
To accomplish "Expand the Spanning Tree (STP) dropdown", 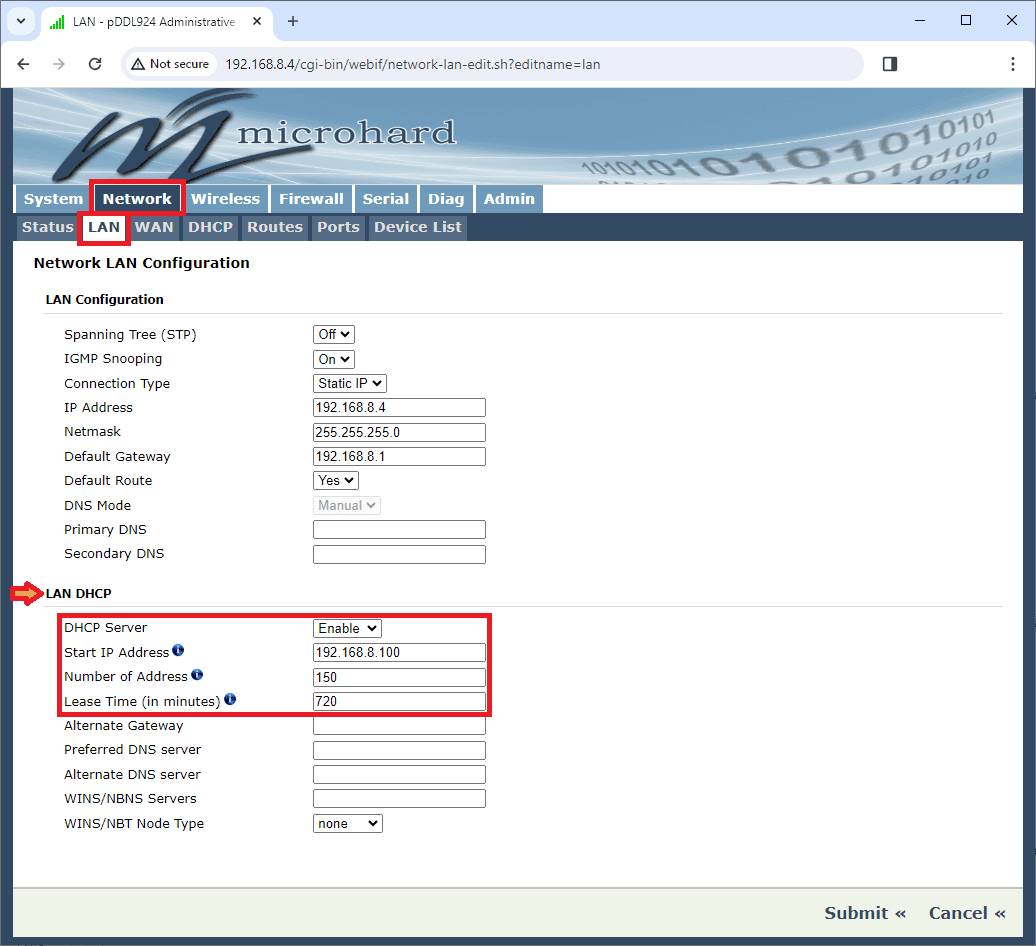I will [x=334, y=335].
